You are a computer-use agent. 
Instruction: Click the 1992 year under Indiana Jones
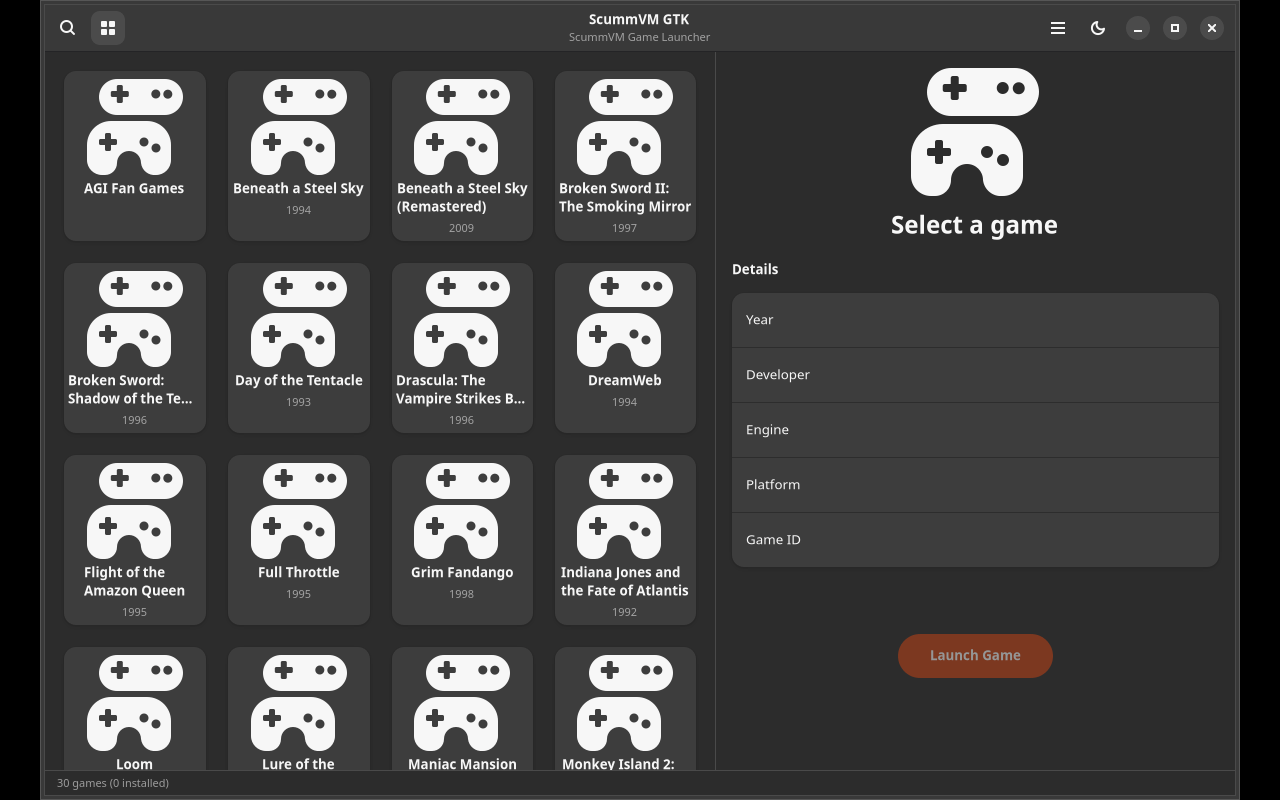pos(625,612)
